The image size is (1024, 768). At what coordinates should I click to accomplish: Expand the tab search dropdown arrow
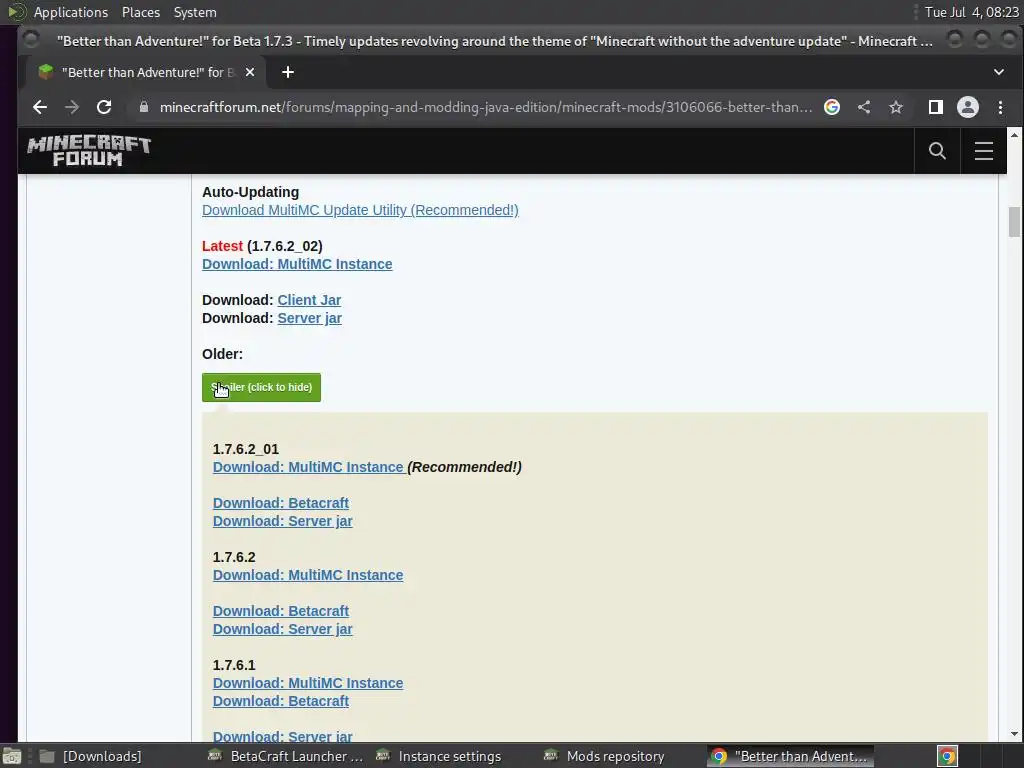[999, 72]
